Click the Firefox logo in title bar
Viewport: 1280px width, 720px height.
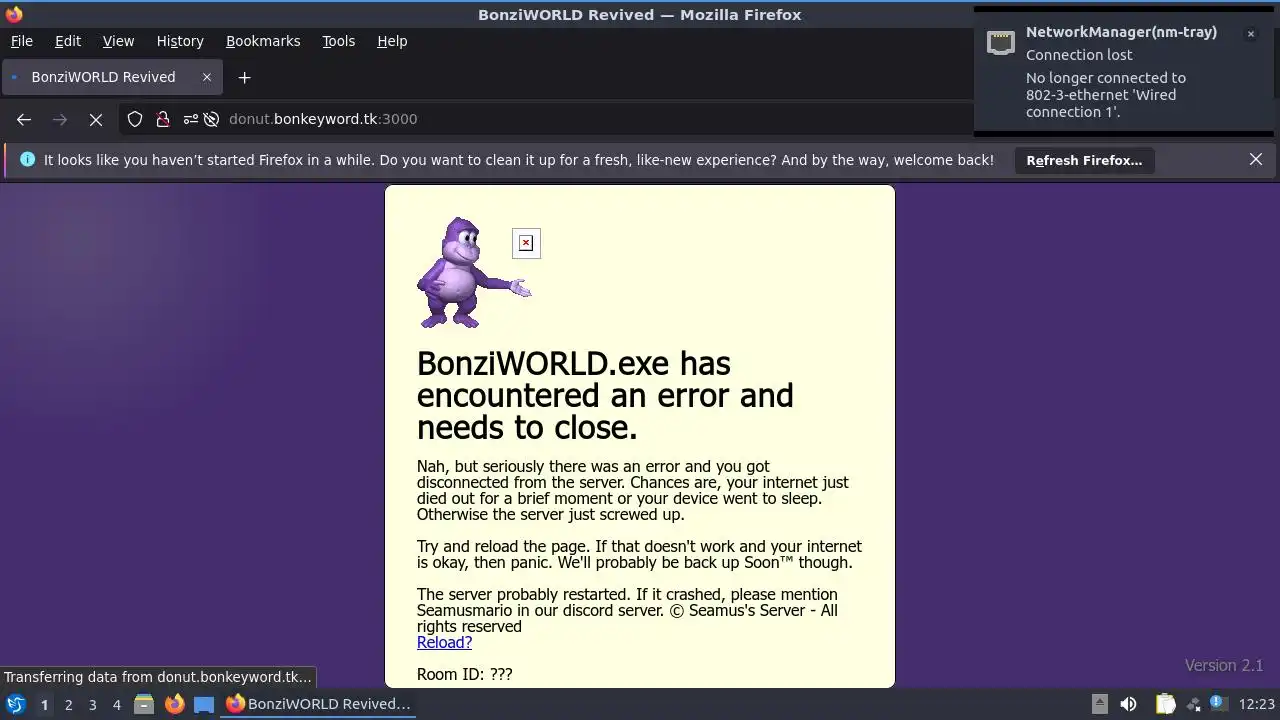[14, 14]
